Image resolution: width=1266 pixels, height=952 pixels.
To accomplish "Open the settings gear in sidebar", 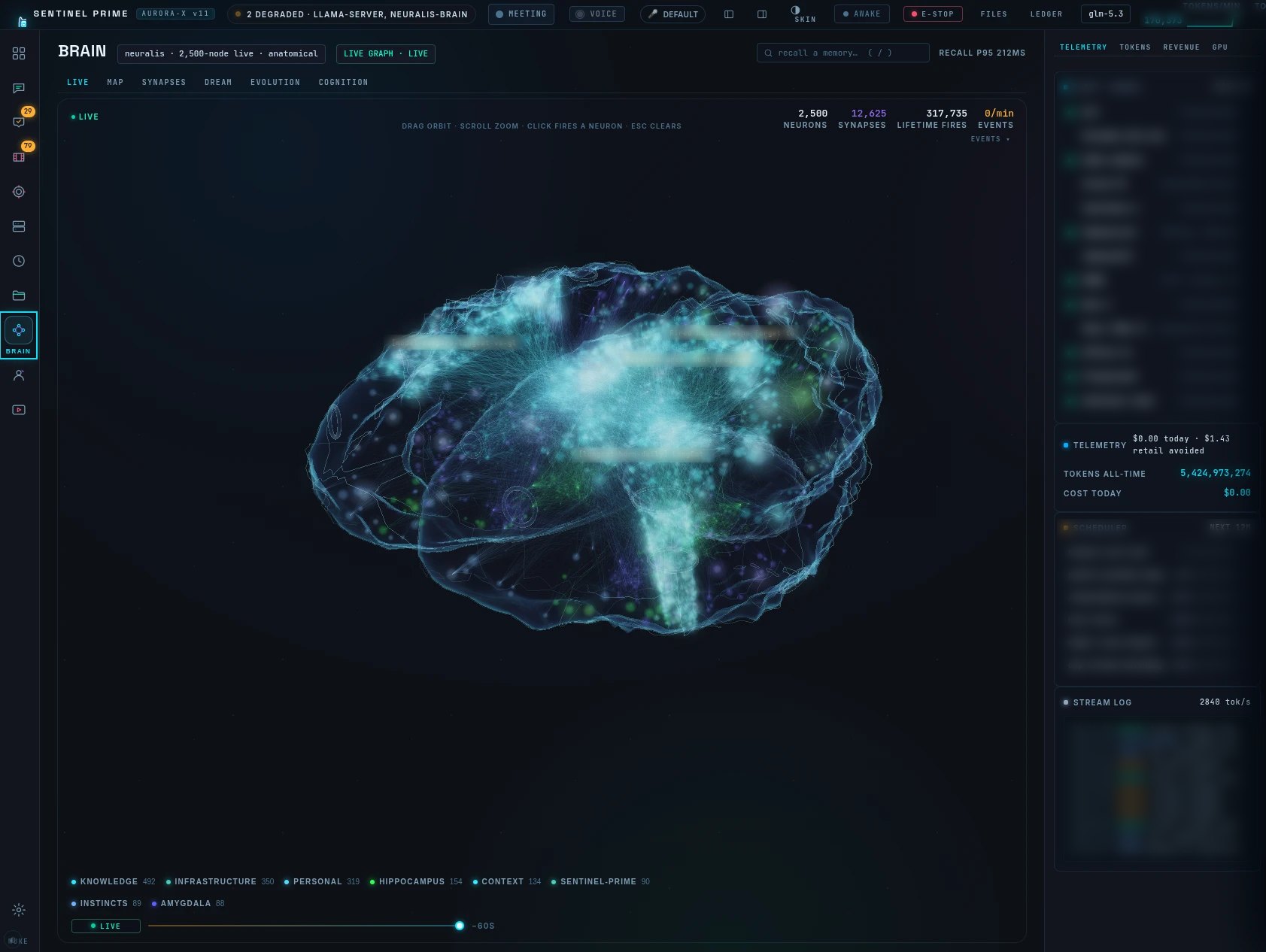I will (x=19, y=910).
